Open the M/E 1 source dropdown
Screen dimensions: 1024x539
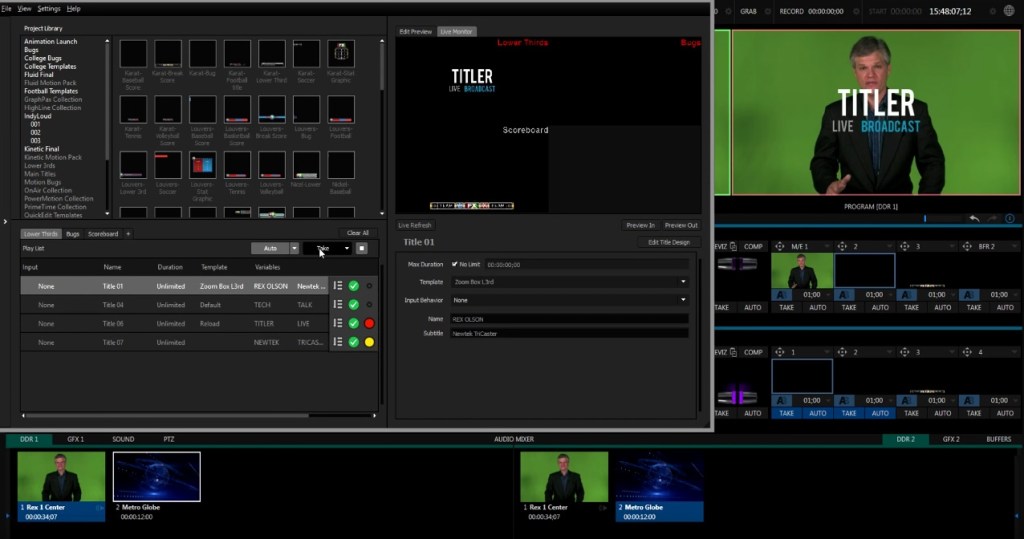(827, 246)
